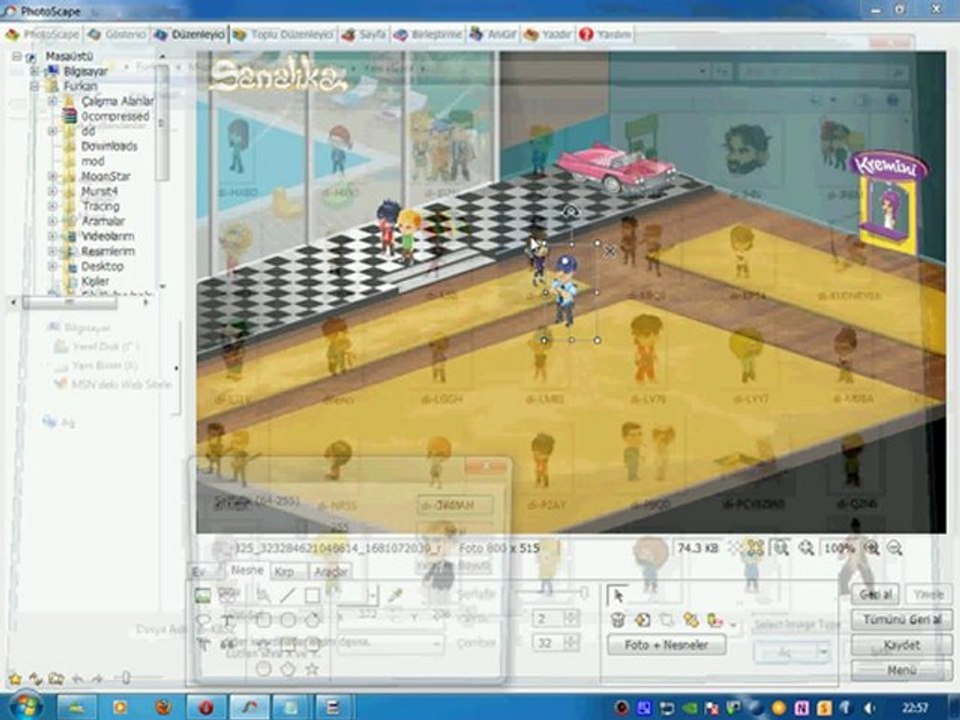Open the Toplu Düzenleyici tab
The width and height of the screenshot is (960, 720).
point(283,34)
